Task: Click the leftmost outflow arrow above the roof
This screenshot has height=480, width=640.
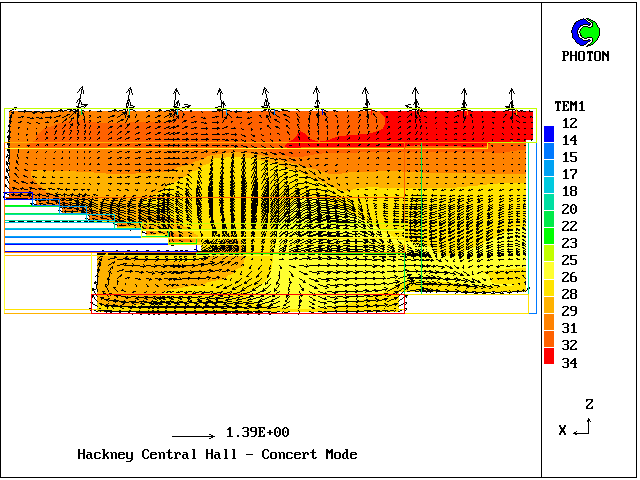Action: click(x=81, y=97)
